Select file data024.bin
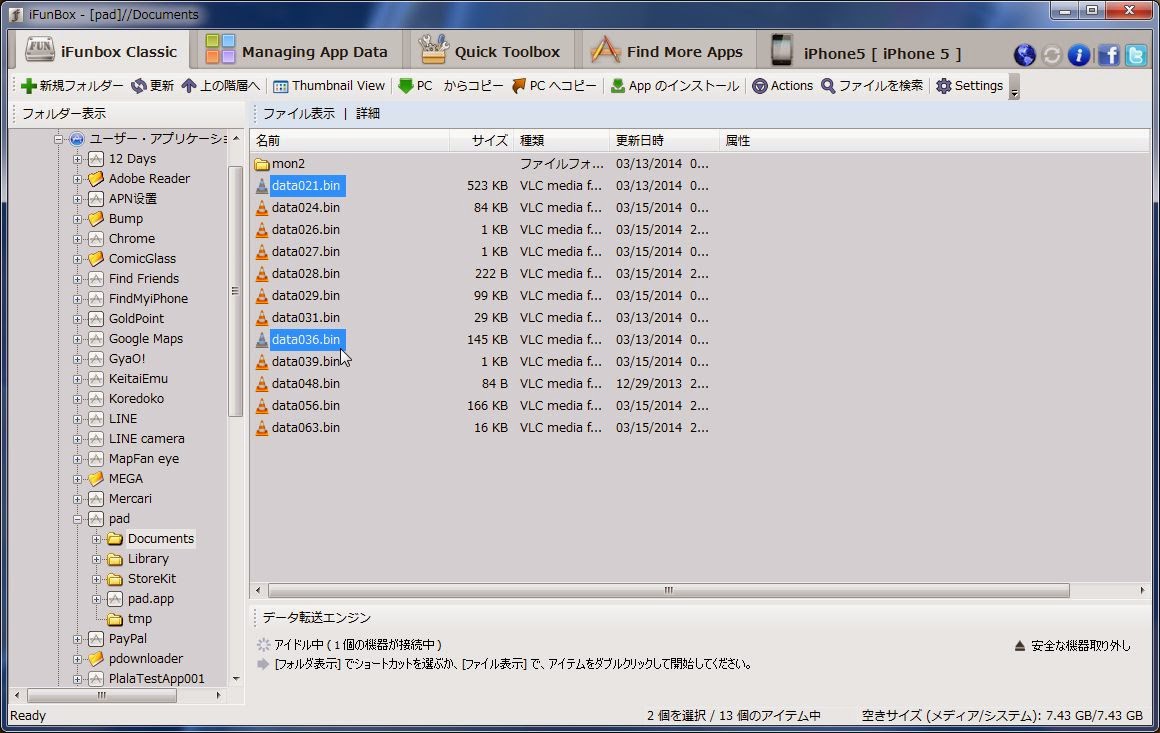 coord(306,208)
